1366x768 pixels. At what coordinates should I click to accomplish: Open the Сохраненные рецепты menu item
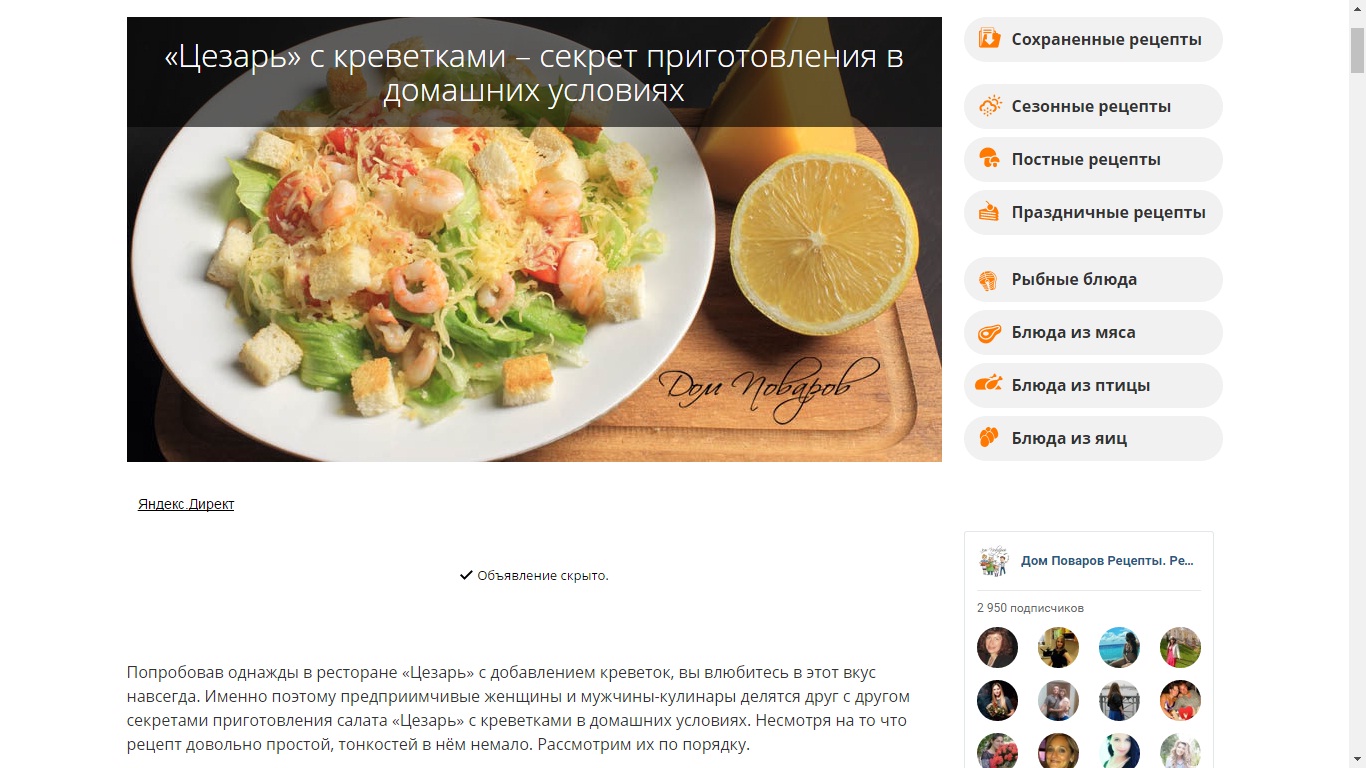click(x=1093, y=39)
